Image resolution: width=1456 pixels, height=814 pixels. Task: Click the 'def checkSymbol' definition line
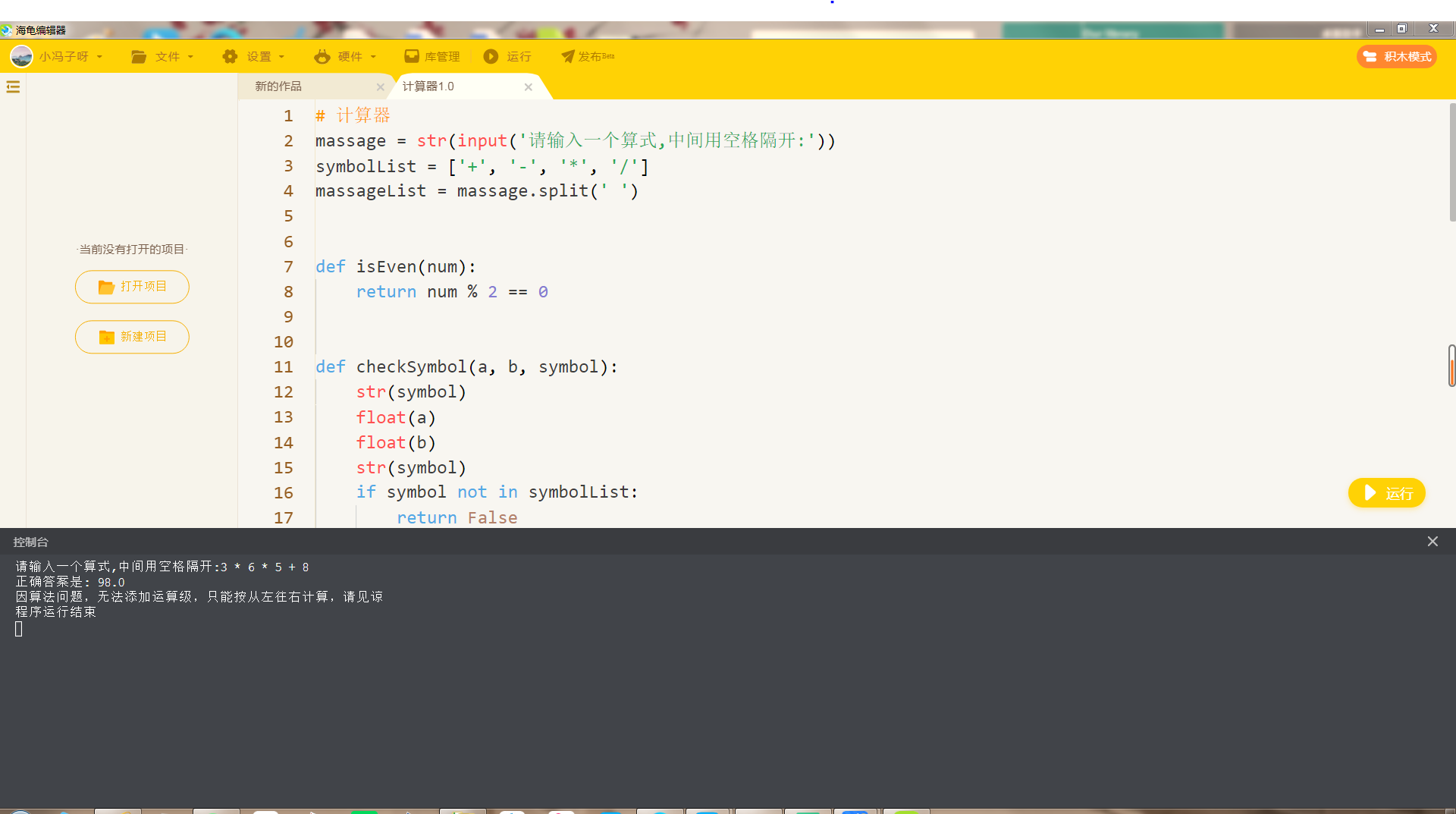pyautogui.click(x=466, y=367)
